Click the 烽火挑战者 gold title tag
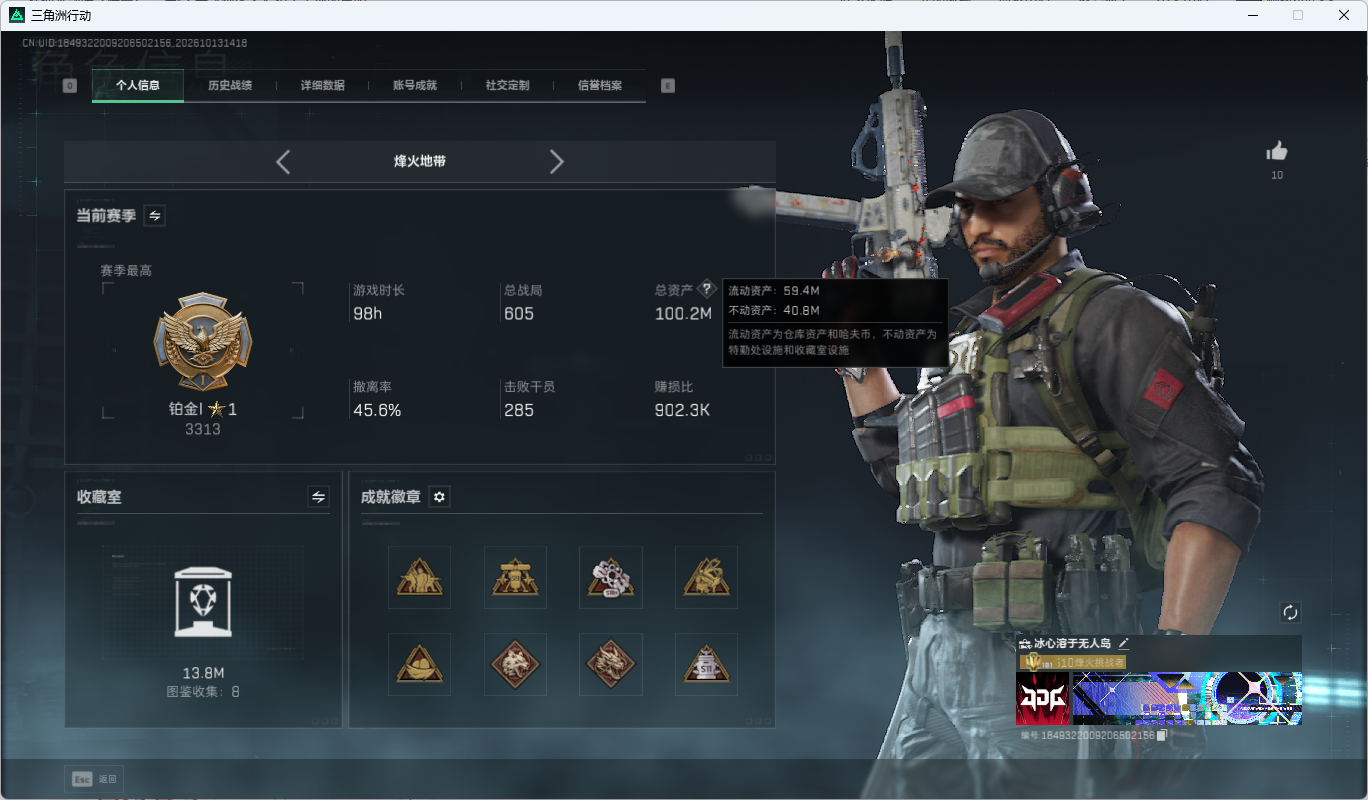The height and width of the screenshot is (800, 1368). [1073, 662]
